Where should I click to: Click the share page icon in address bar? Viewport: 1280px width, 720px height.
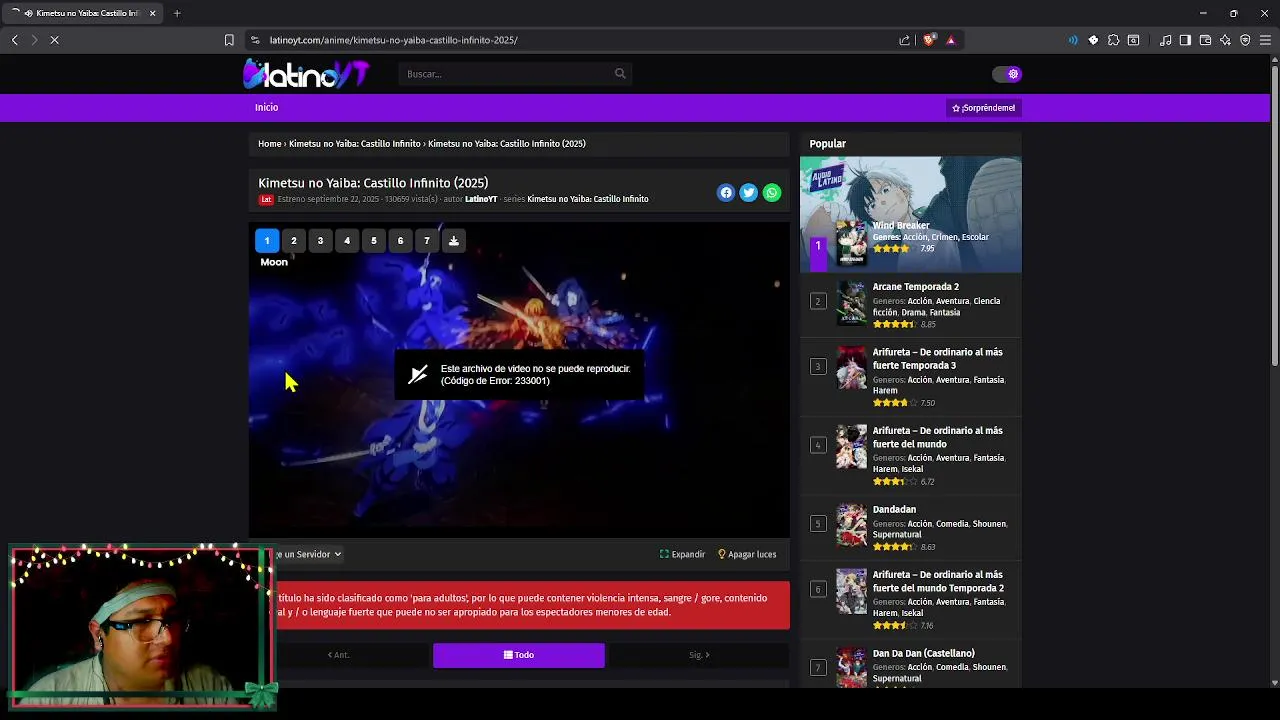pos(904,40)
